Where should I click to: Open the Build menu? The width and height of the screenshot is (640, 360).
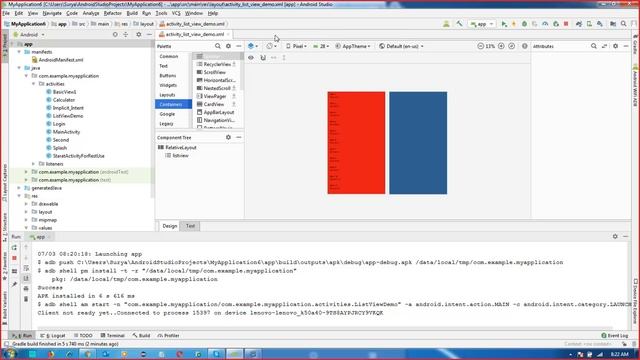tap(132, 13)
